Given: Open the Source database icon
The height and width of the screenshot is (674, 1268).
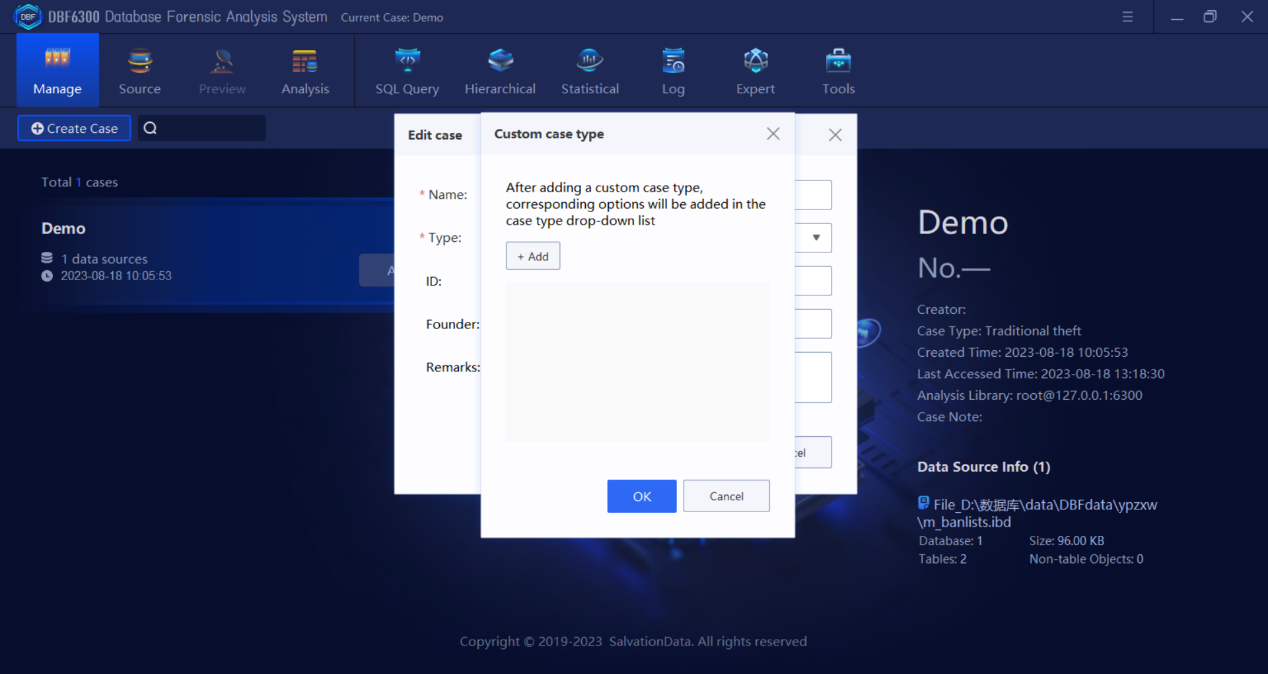Looking at the screenshot, I should pos(139,62).
